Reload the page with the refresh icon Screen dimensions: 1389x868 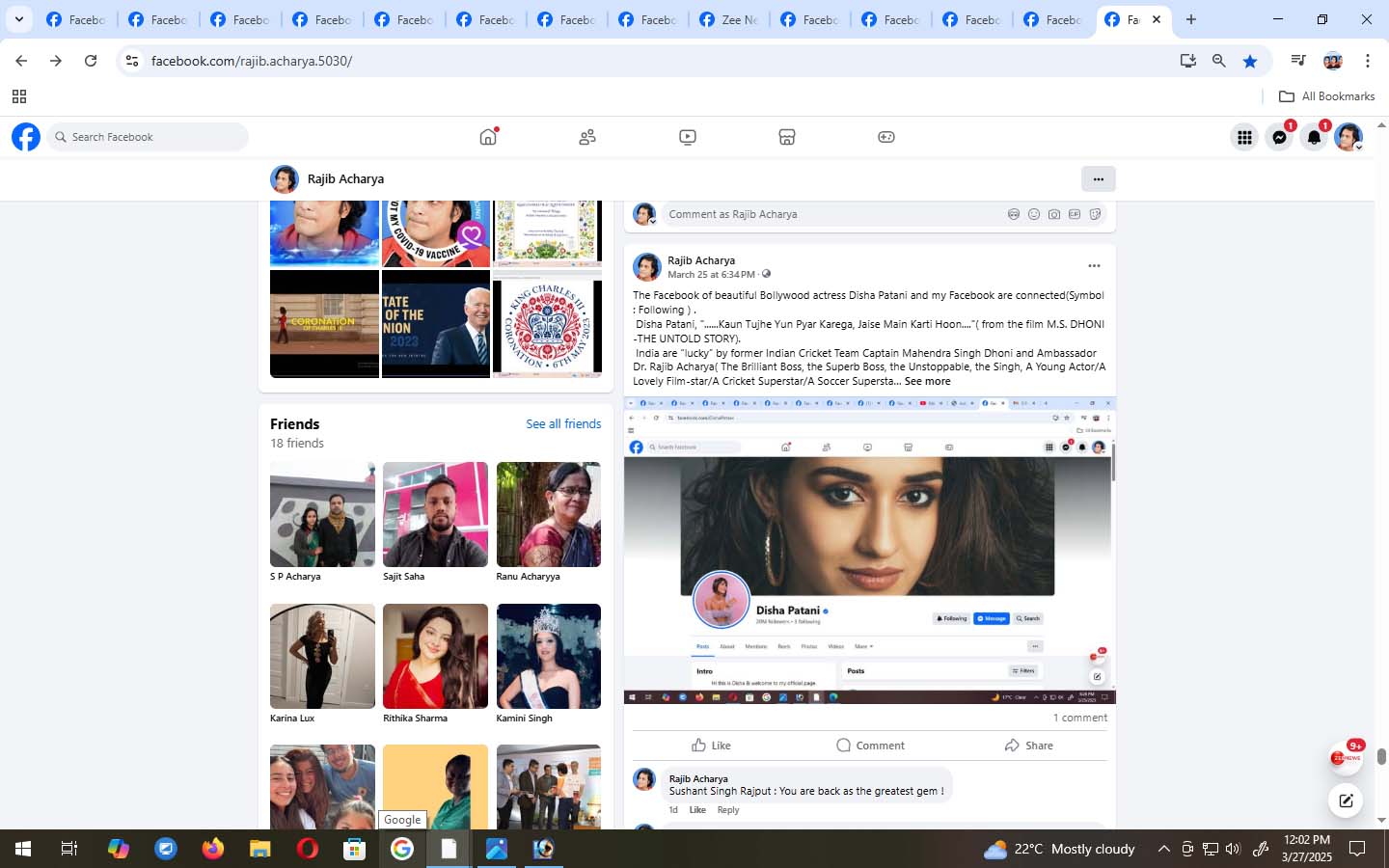(x=91, y=61)
